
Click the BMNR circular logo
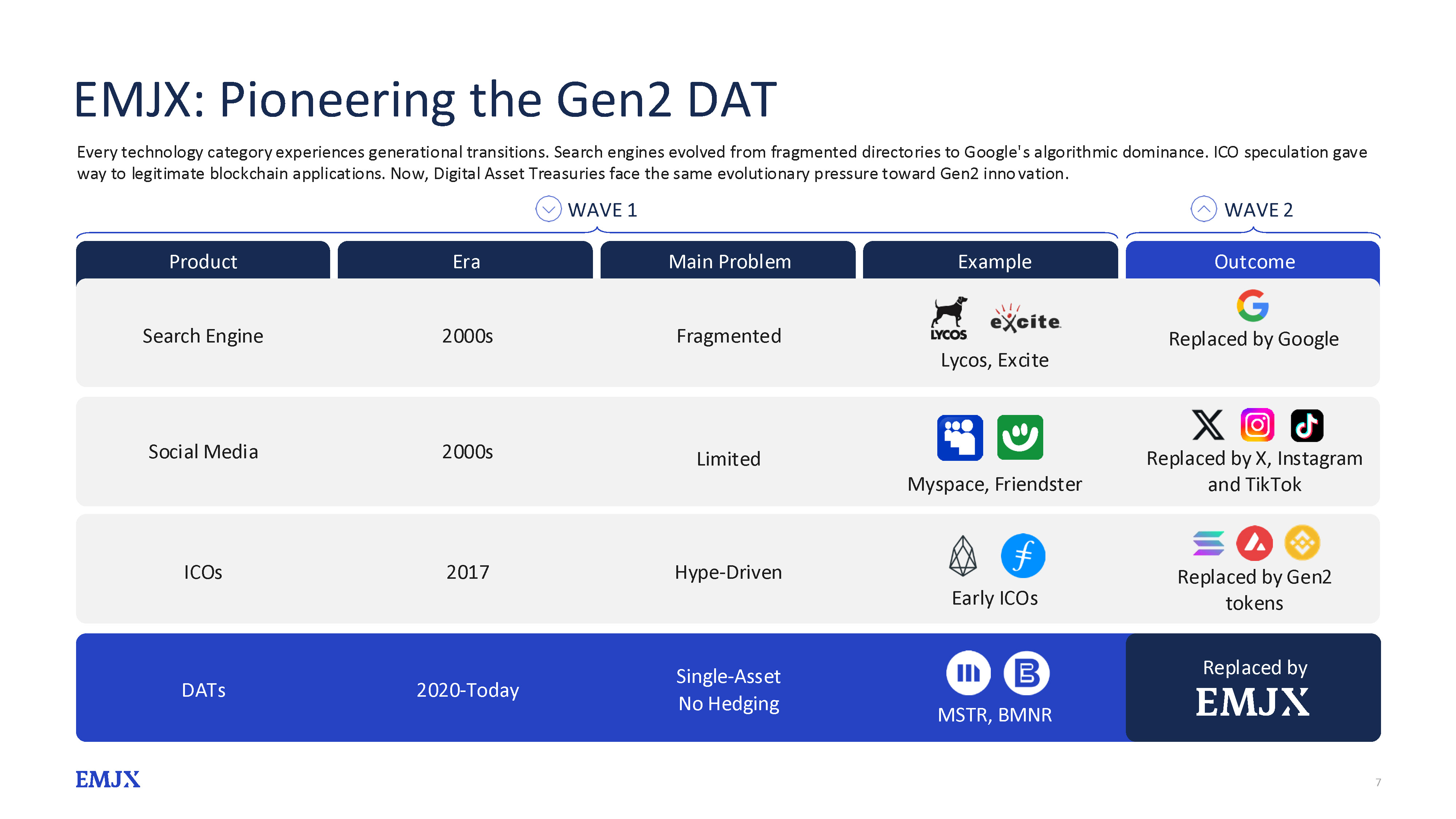point(1026,673)
